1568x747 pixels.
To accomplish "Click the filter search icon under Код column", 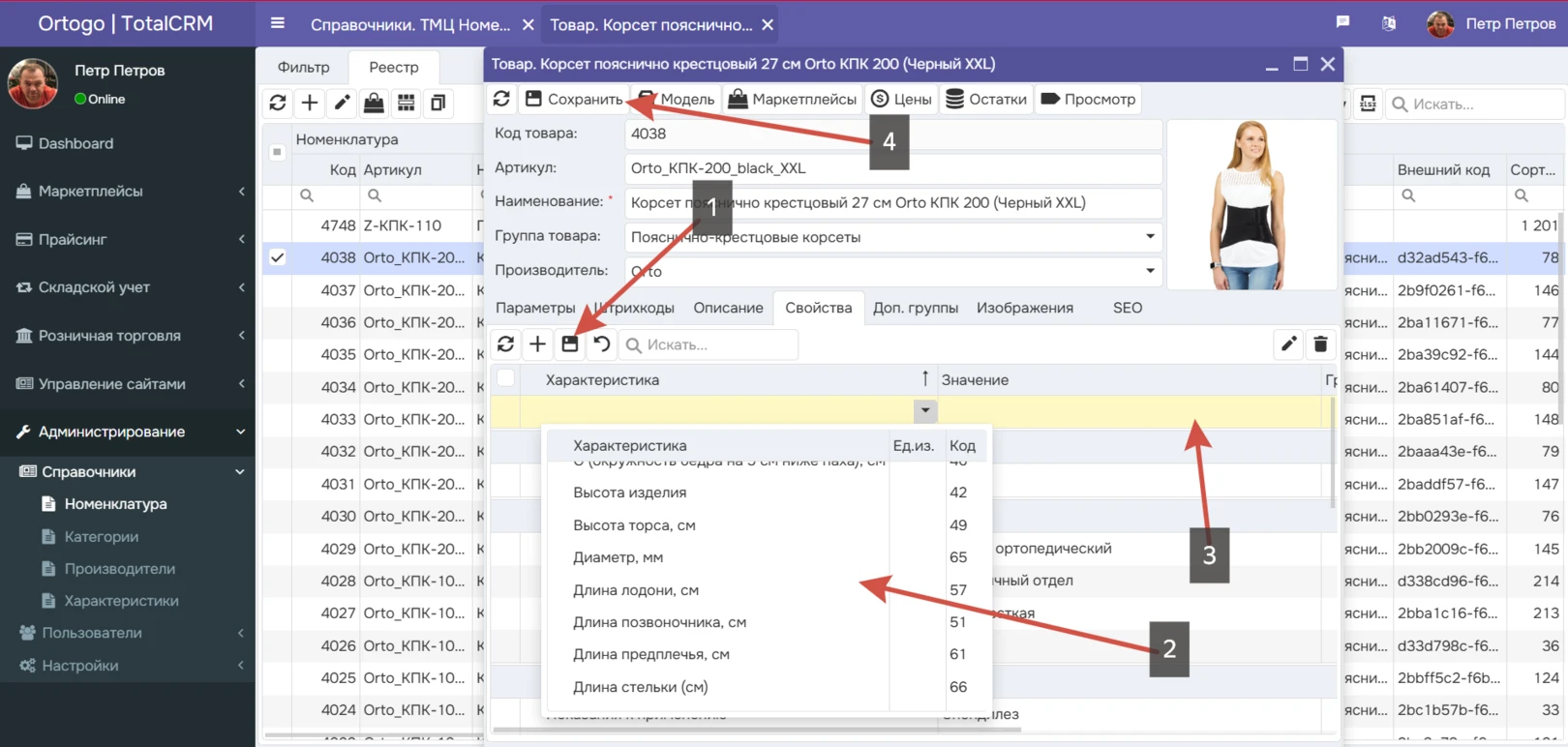I will click(x=307, y=195).
